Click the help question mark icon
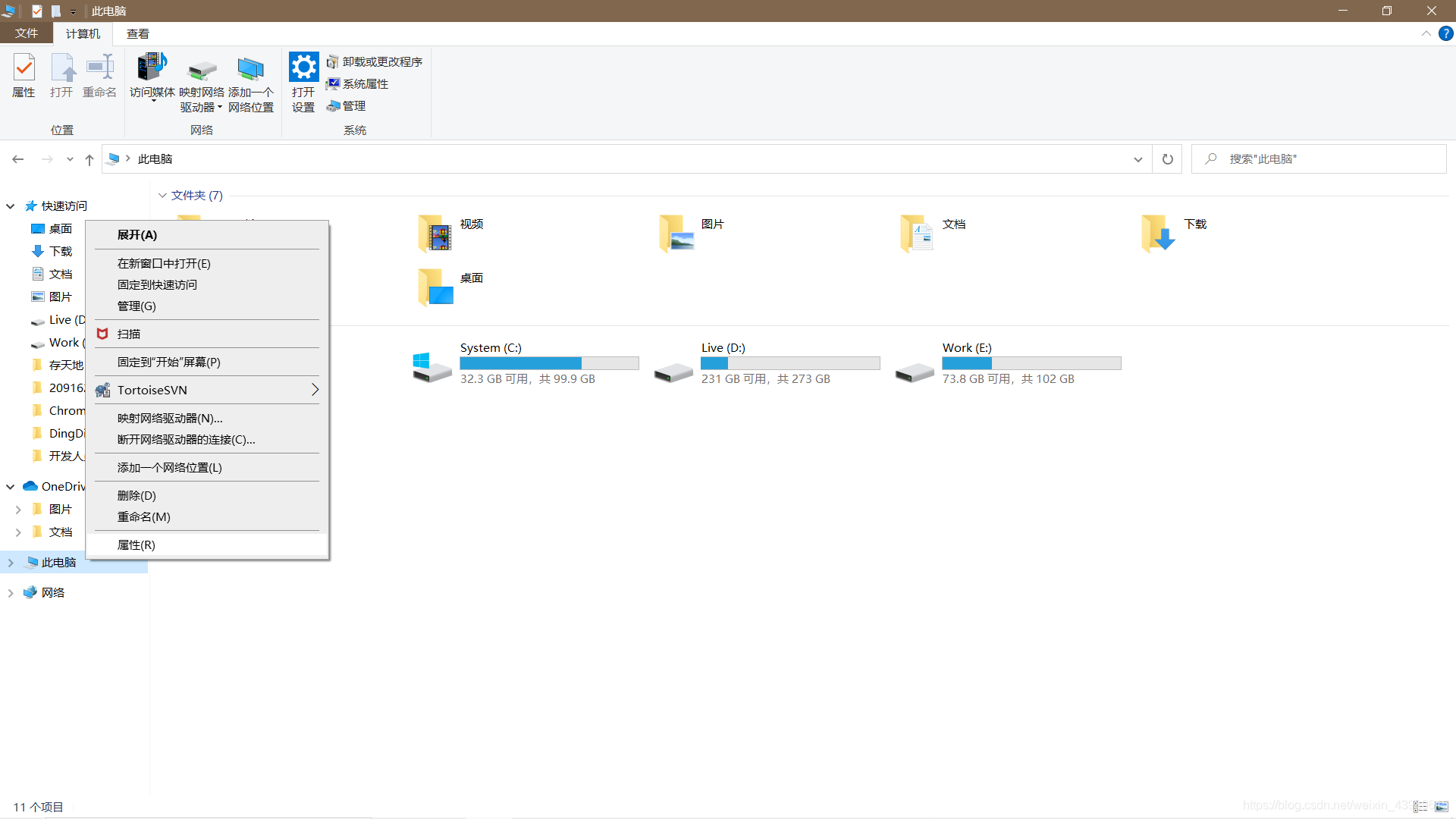The width and height of the screenshot is (1456, 819). coord(1446,33)
